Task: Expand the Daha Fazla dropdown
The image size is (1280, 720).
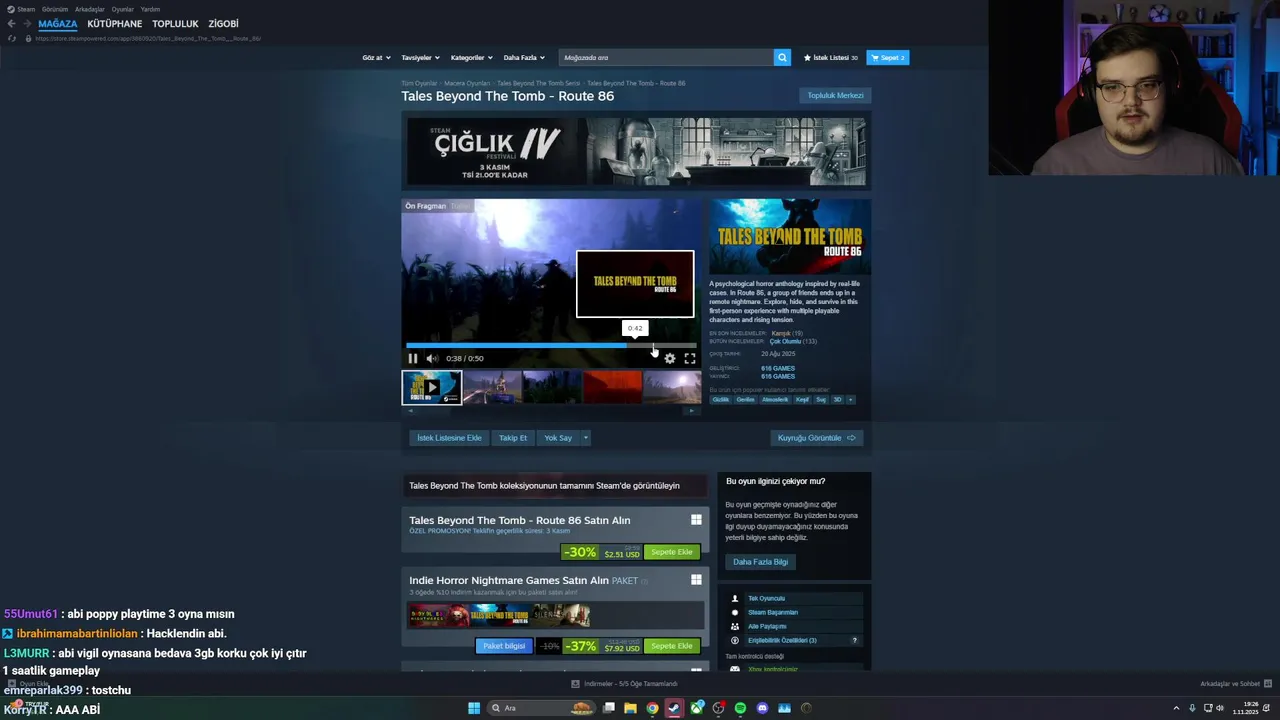Action: click(524, 58)
